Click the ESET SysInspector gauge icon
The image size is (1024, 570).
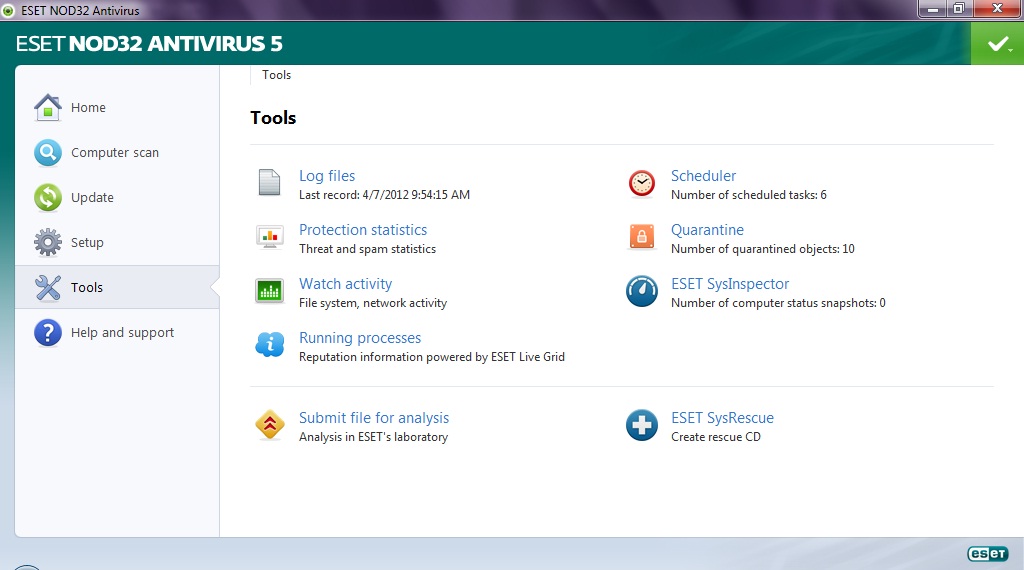click(642, 291)
